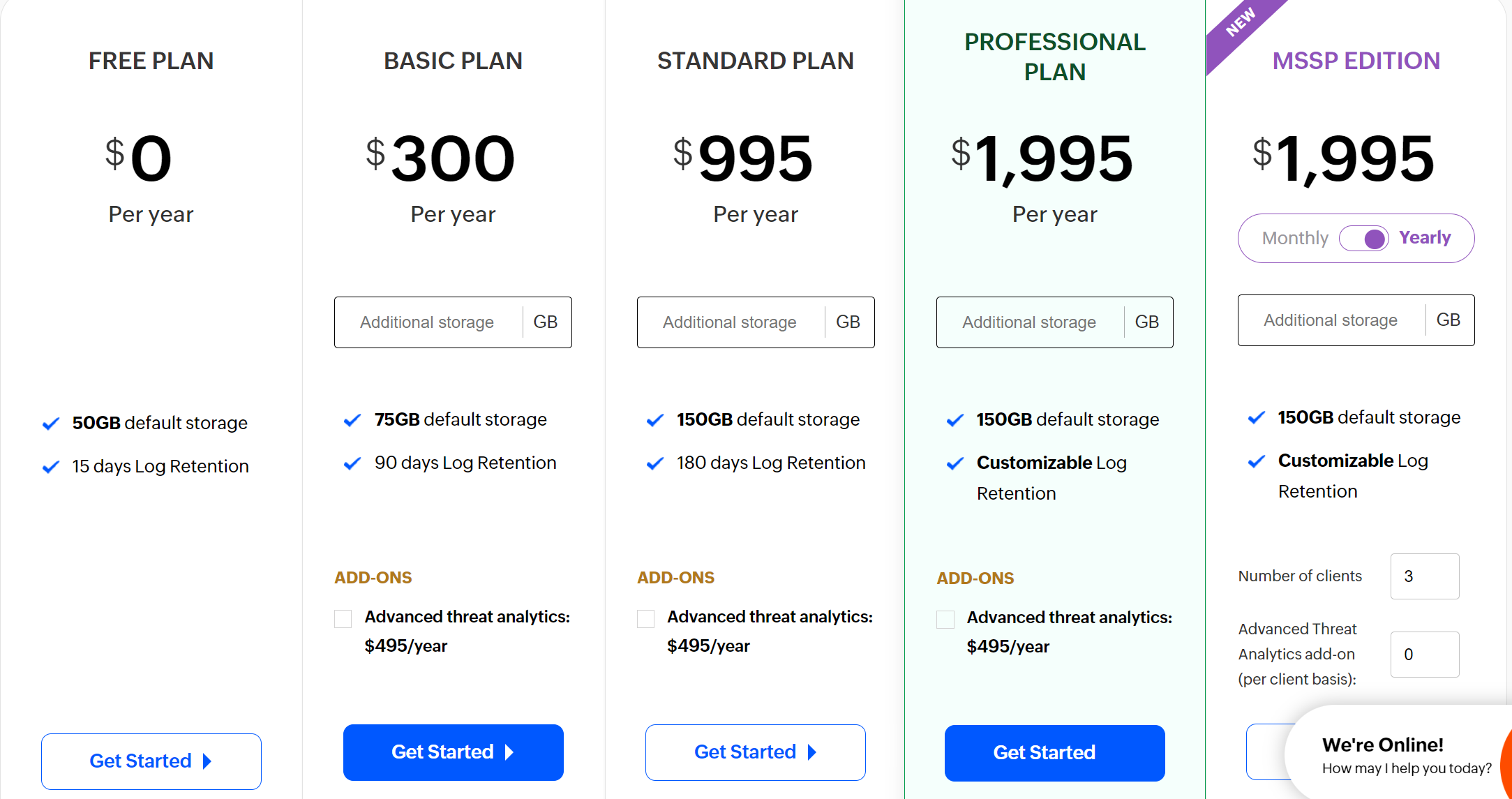Viewport: 1512px width, 799px height.
Task: Click arrow icon on Basic Get Started
Action: point(509,752)
